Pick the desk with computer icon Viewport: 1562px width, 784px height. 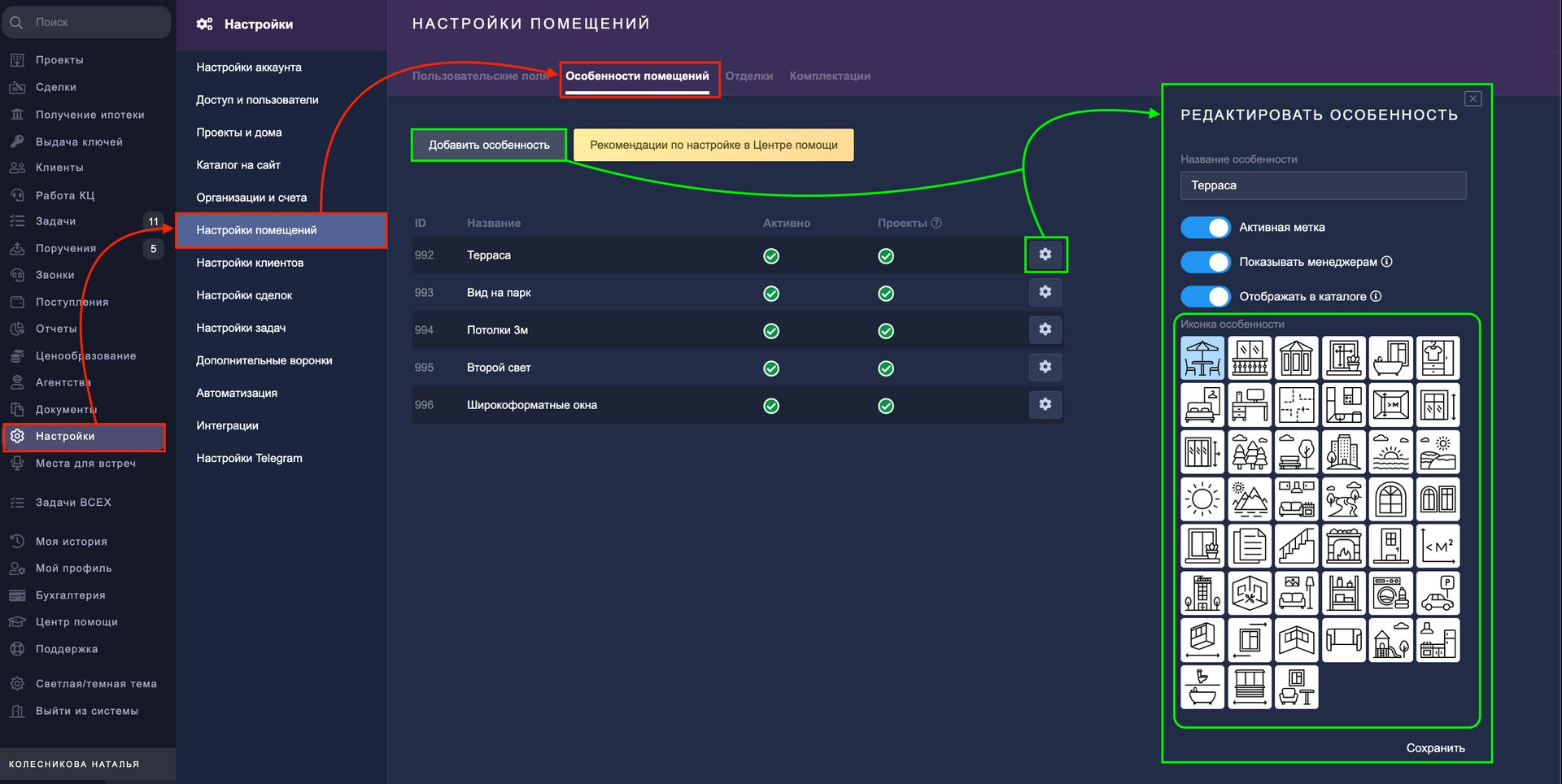1250,405
